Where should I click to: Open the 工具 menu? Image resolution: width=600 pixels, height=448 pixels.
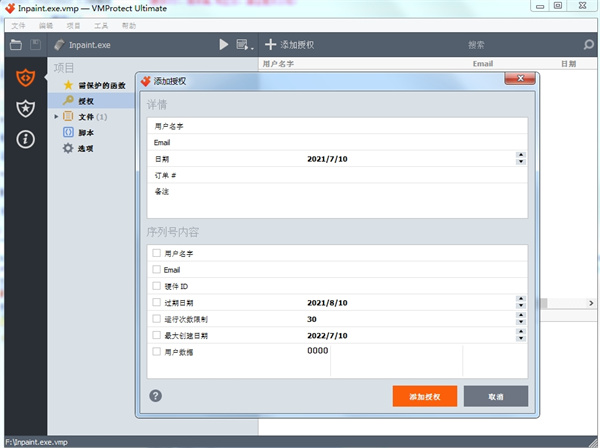click(101, 24)
